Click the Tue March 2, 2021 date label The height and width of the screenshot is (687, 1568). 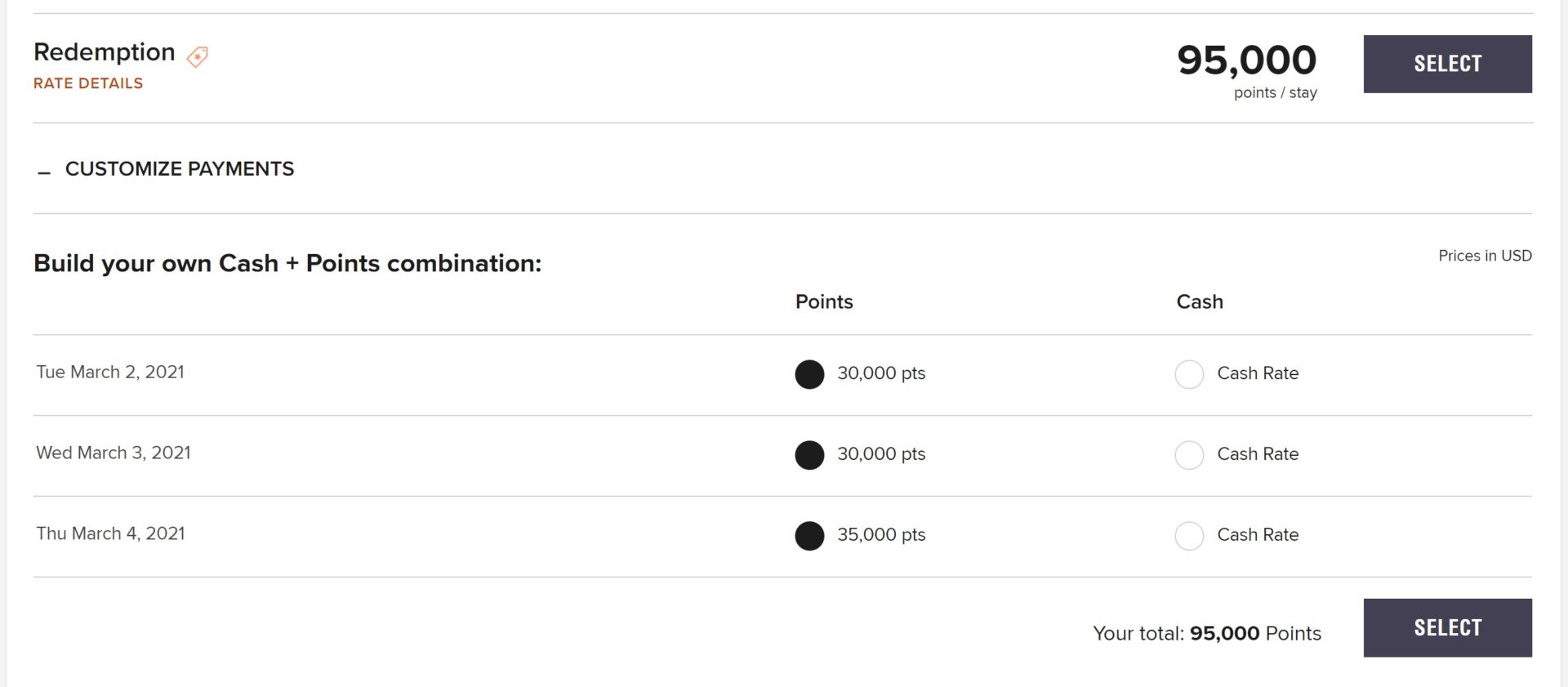point(109,372)
